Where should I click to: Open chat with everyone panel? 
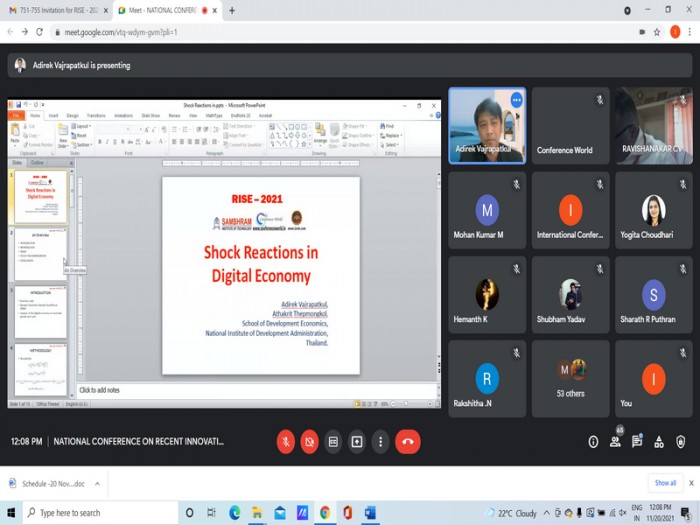click(637, 442)
